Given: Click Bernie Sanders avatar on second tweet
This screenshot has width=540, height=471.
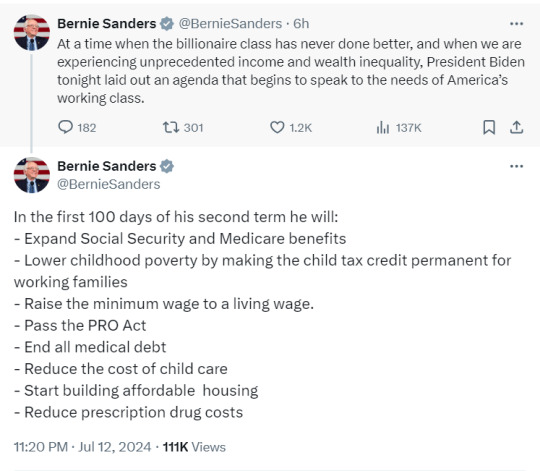Looking at the screenshot, I should (32, 175).
